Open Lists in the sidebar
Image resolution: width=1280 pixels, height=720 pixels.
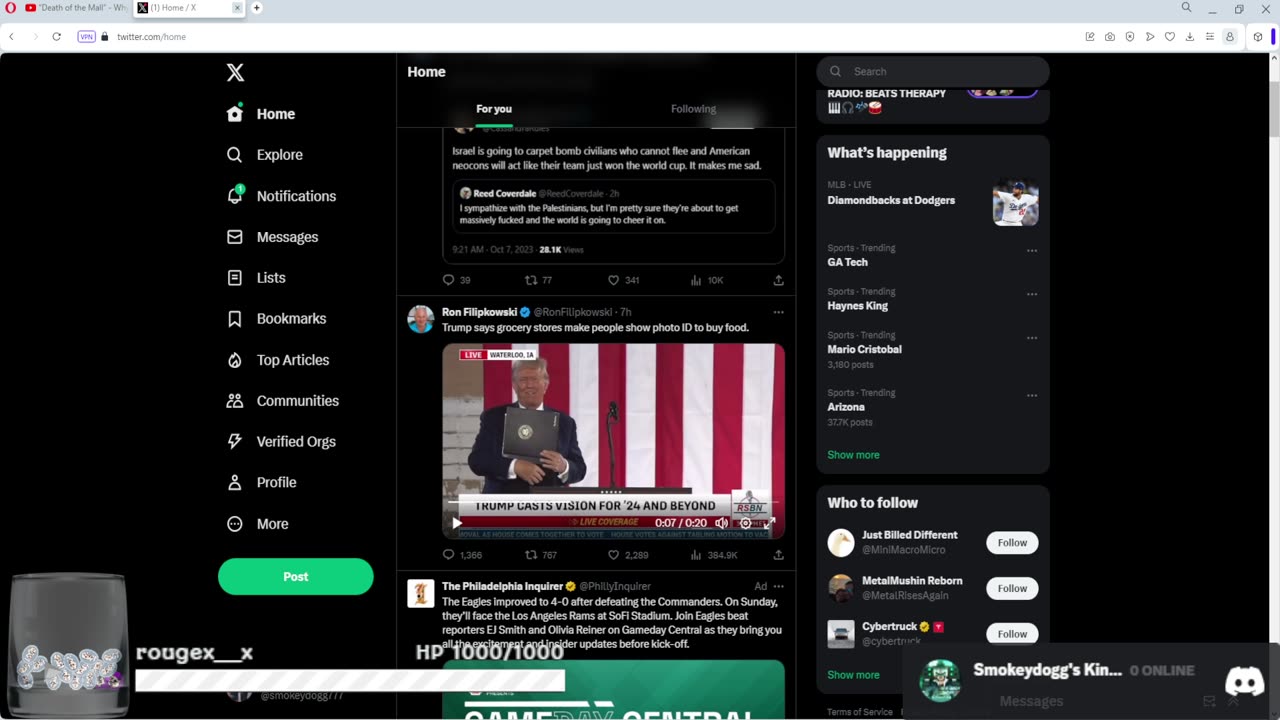click(x=257, y=278)
